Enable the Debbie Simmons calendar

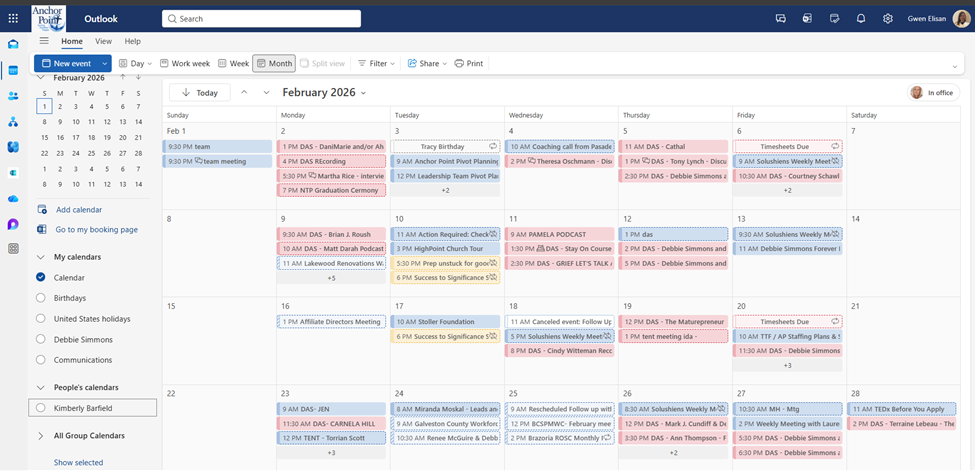[x=41, y=340]
